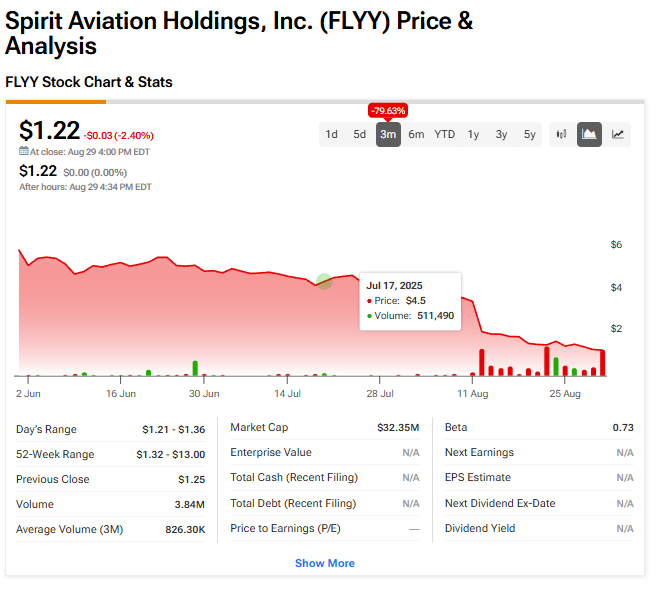Select the 3m time range

[388, 134]
